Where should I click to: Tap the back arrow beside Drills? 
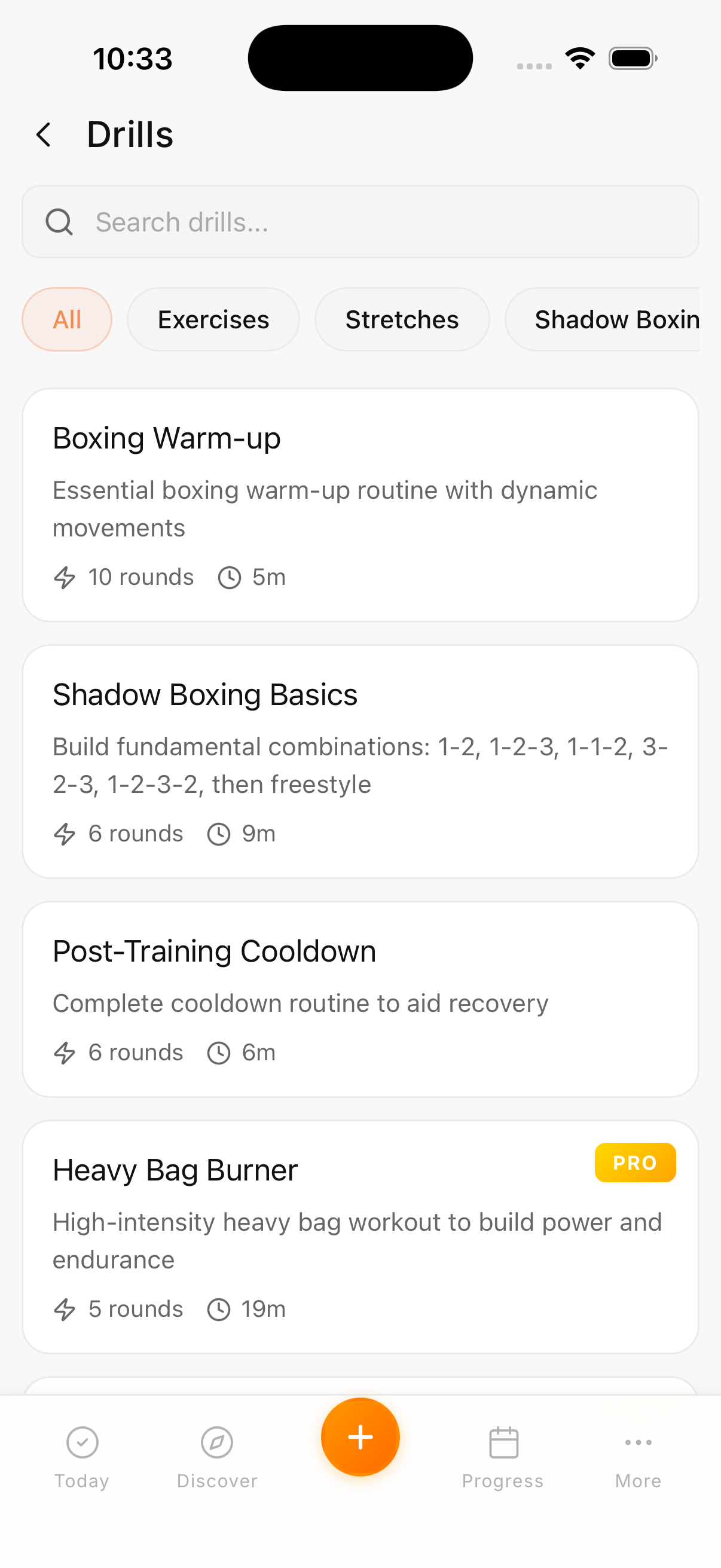pos(44,135)
